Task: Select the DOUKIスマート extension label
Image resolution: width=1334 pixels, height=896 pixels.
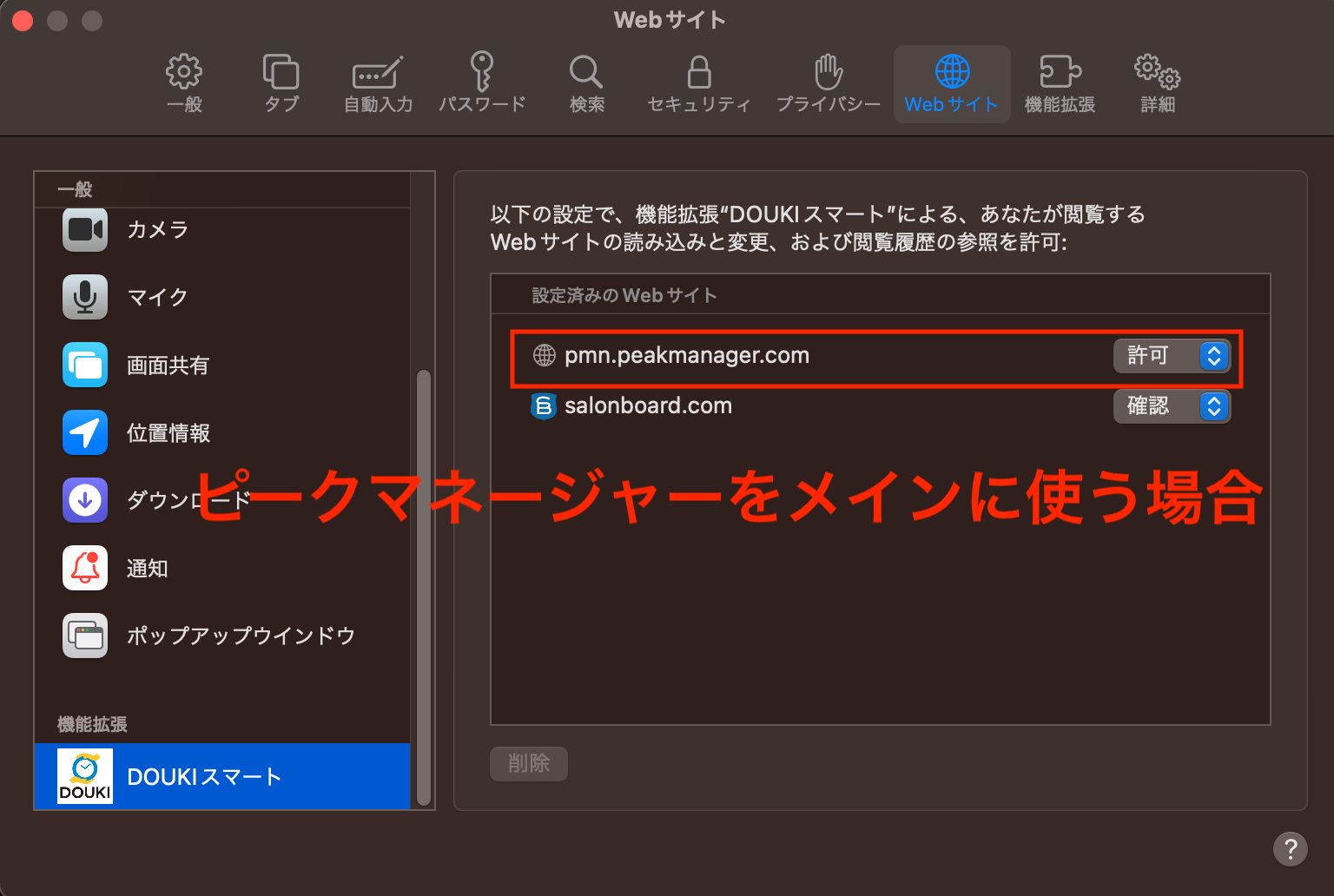Action: pos(204,776)
